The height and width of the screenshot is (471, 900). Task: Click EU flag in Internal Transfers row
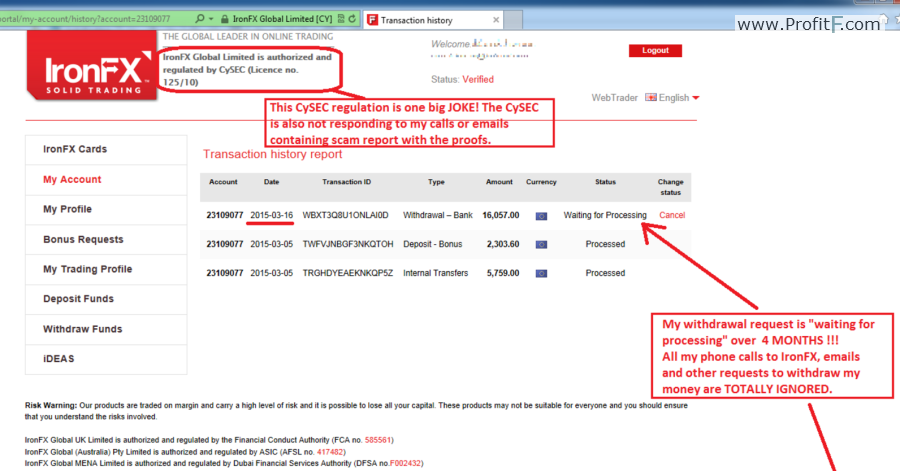pyautogui.click(x=541, y=274)
